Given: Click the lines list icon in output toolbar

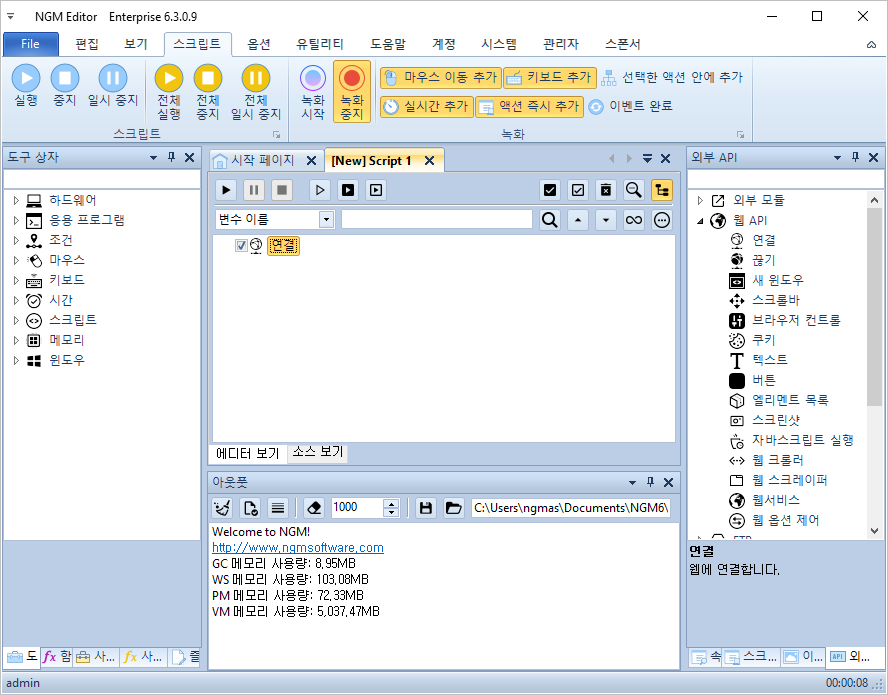Looking at the screenshot, I should [278, 508].
